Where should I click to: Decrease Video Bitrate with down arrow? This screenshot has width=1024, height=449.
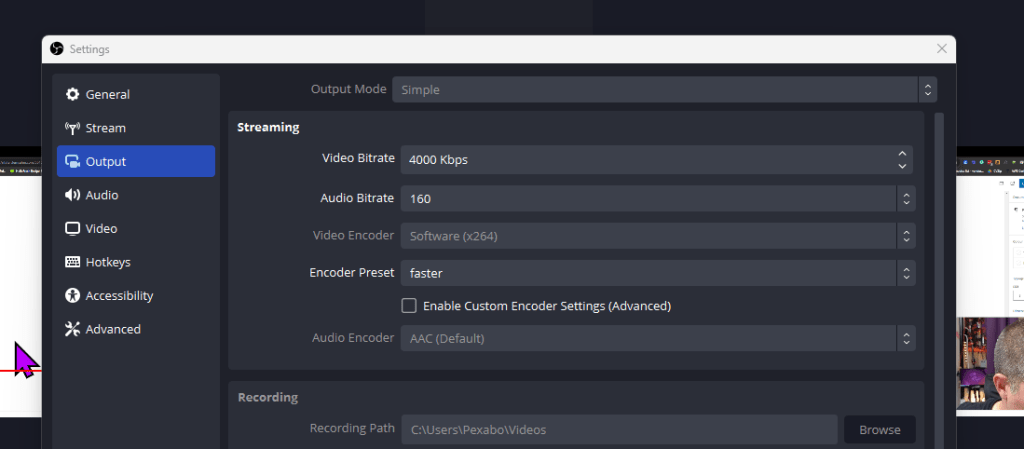pyautogui.click(x=902, y=166)
